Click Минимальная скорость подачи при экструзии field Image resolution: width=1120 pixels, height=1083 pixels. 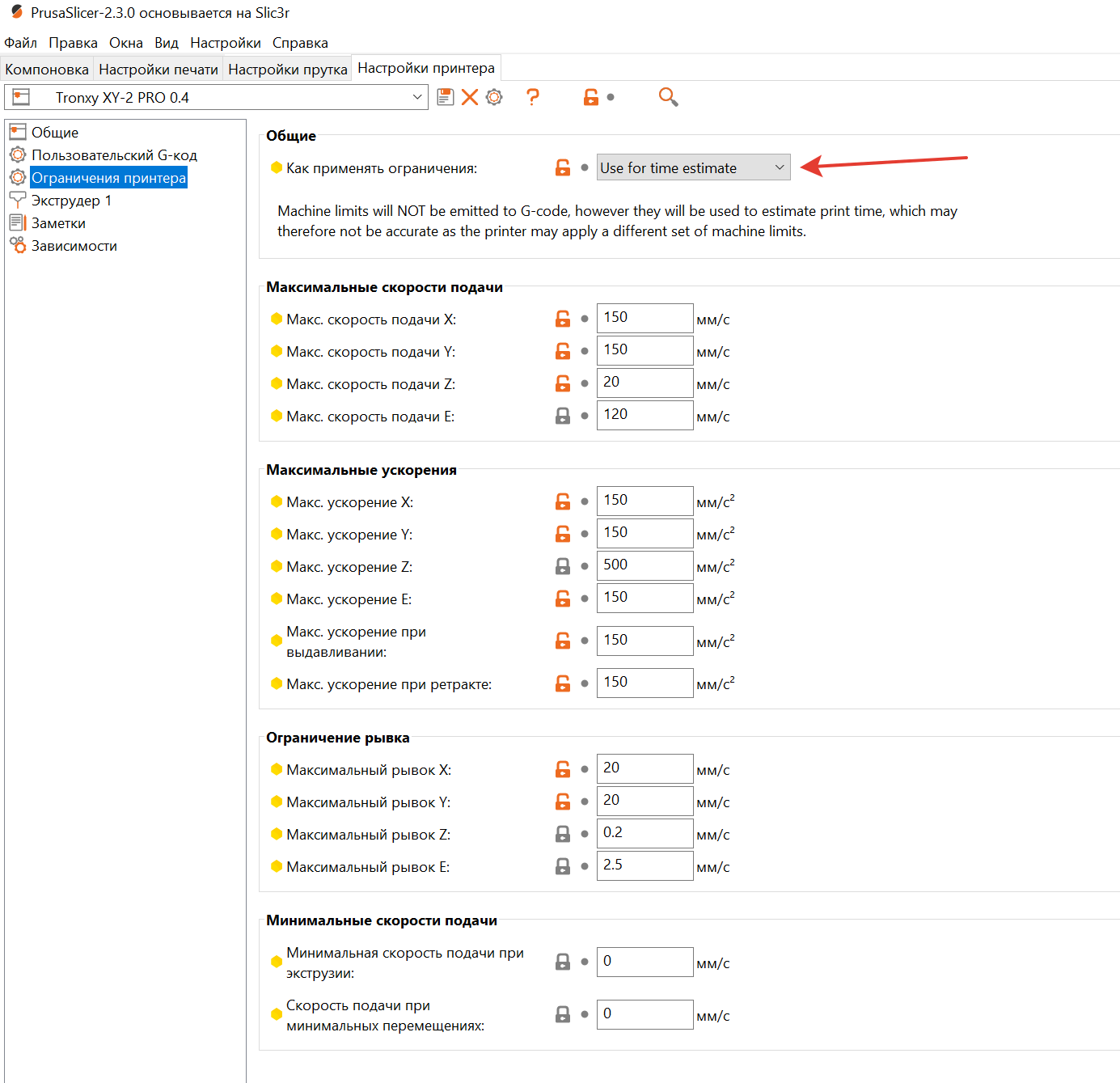coord(645,962)
